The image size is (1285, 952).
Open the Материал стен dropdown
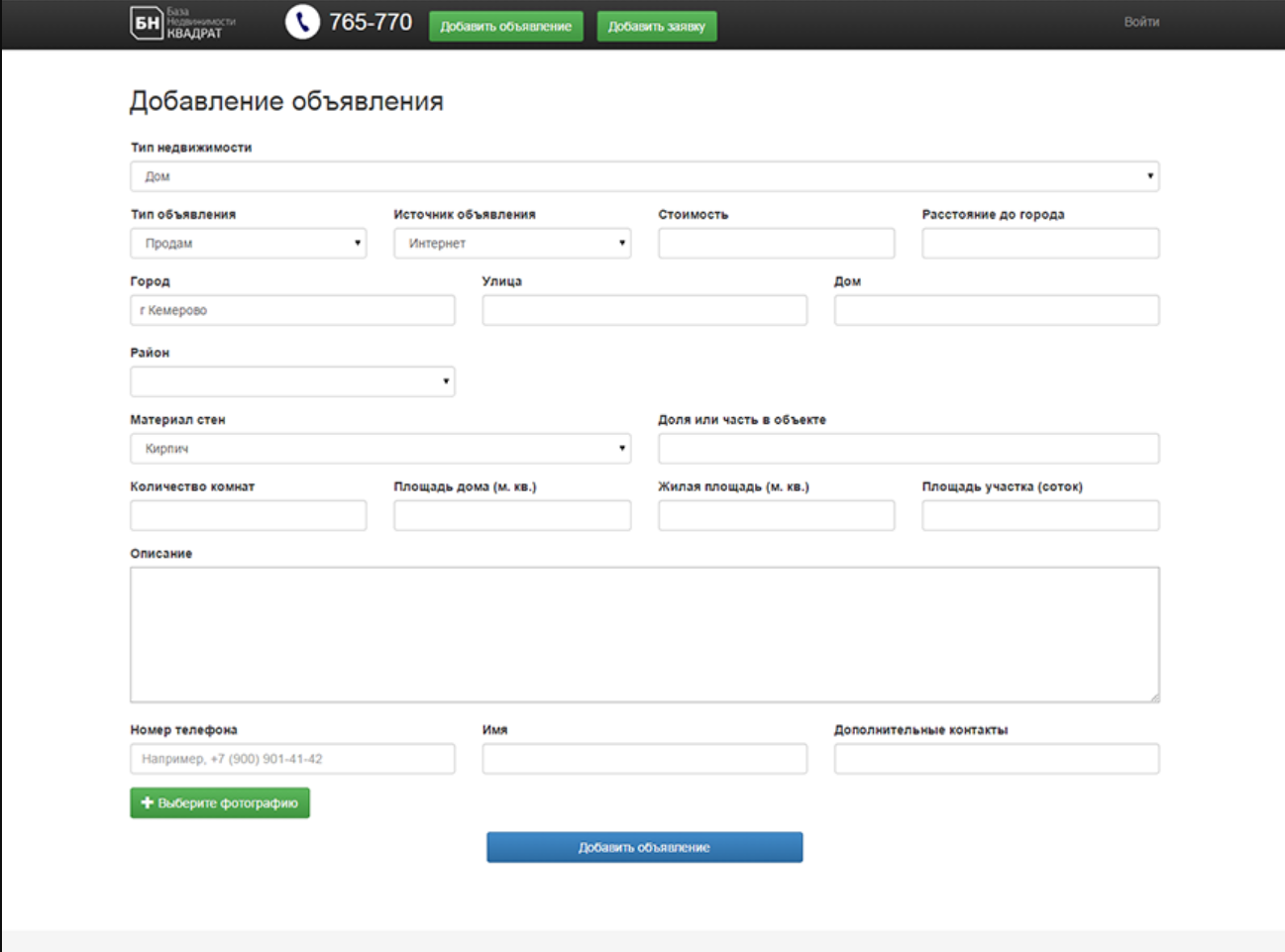pos(380,449)
